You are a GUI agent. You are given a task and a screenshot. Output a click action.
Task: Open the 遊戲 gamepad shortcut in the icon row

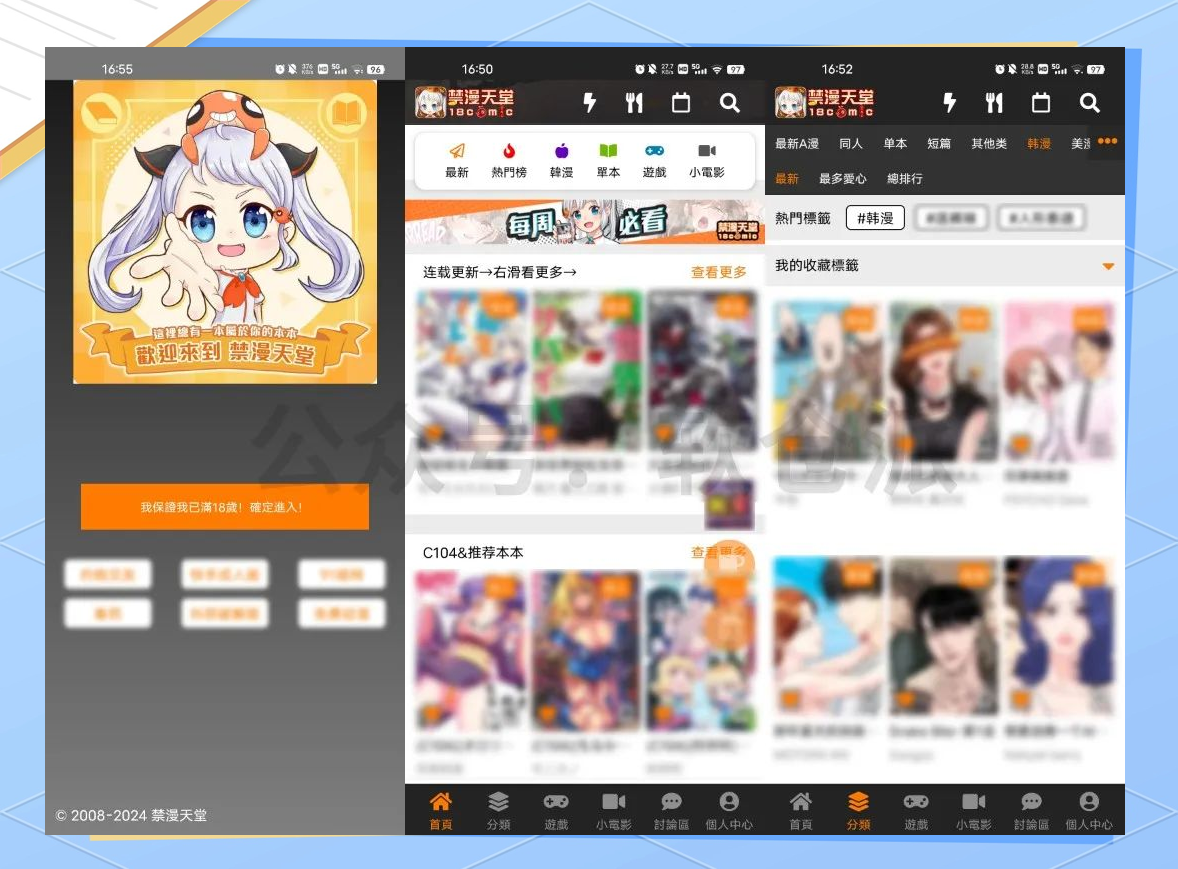[x=654, y=151]
